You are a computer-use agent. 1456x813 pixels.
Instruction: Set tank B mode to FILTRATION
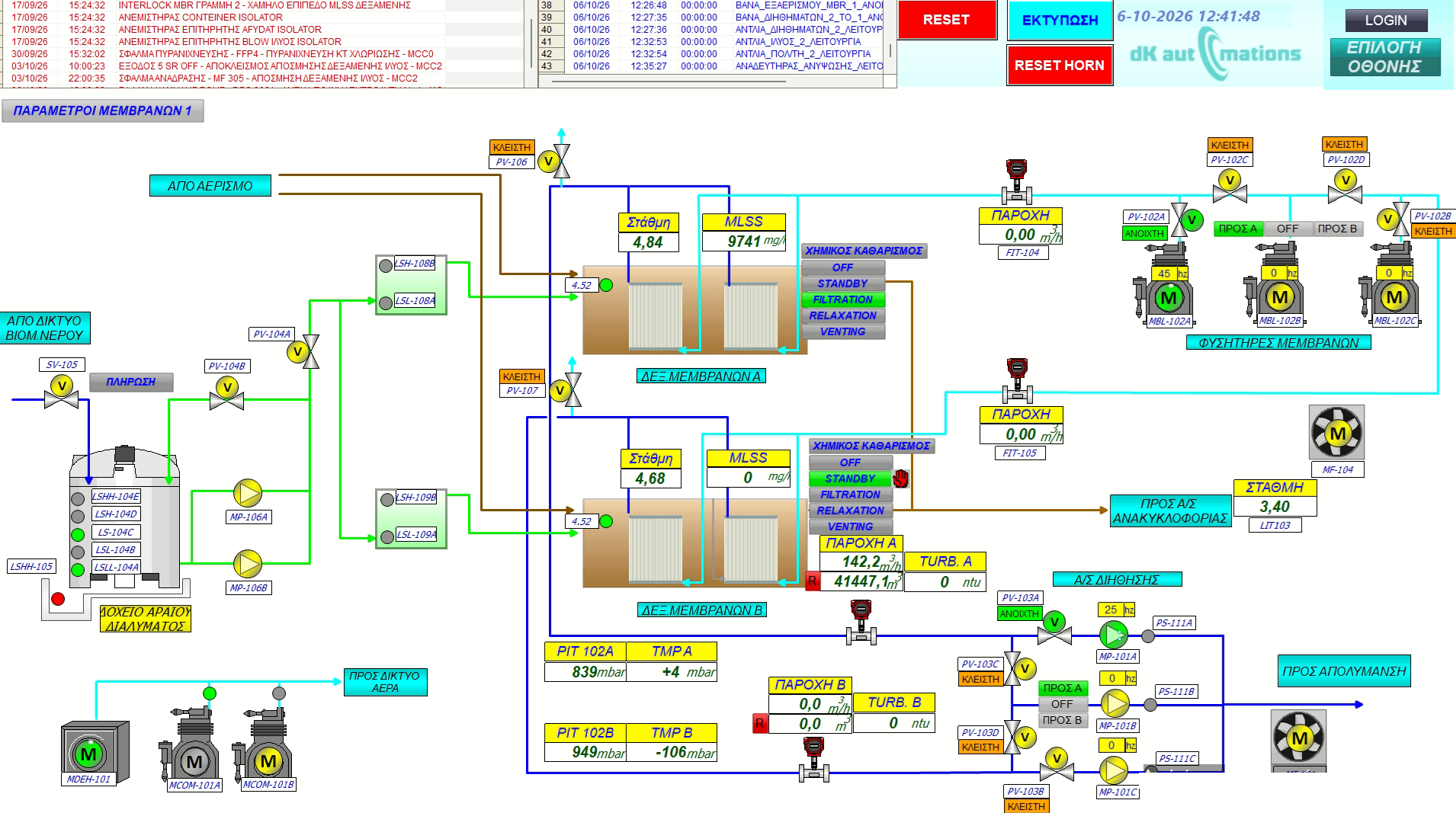coord(851,495)
